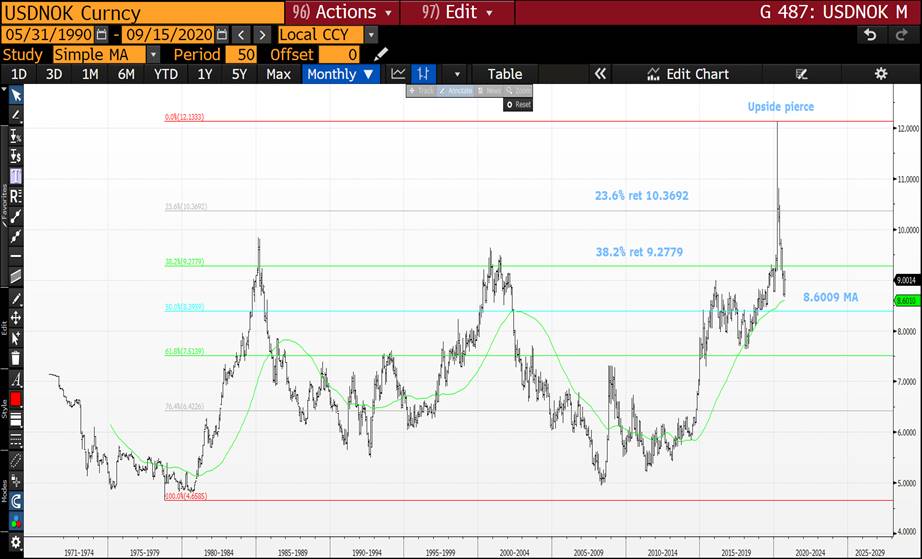
Task: Select the Max range
Action: coord(278,74)
